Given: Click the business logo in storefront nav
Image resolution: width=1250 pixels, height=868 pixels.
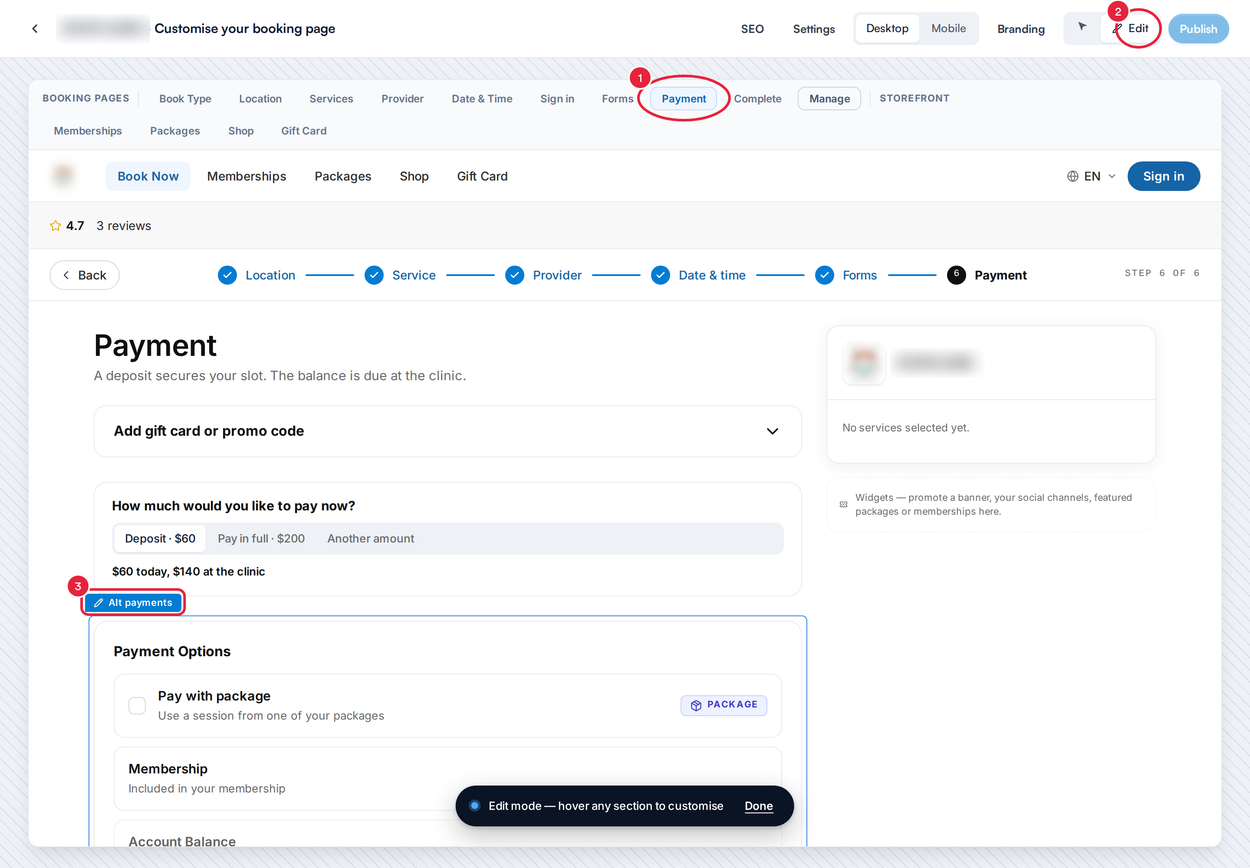Looking at the screenshot, I should tap(64, 176).
